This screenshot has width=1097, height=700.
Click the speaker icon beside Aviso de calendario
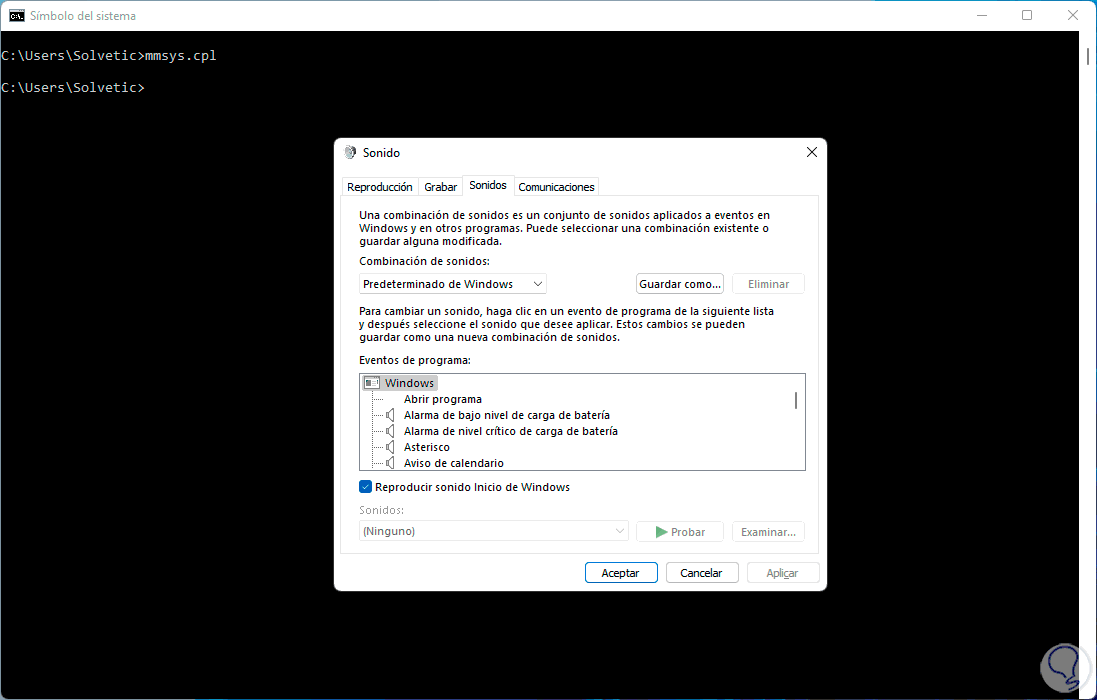(390, 463)
